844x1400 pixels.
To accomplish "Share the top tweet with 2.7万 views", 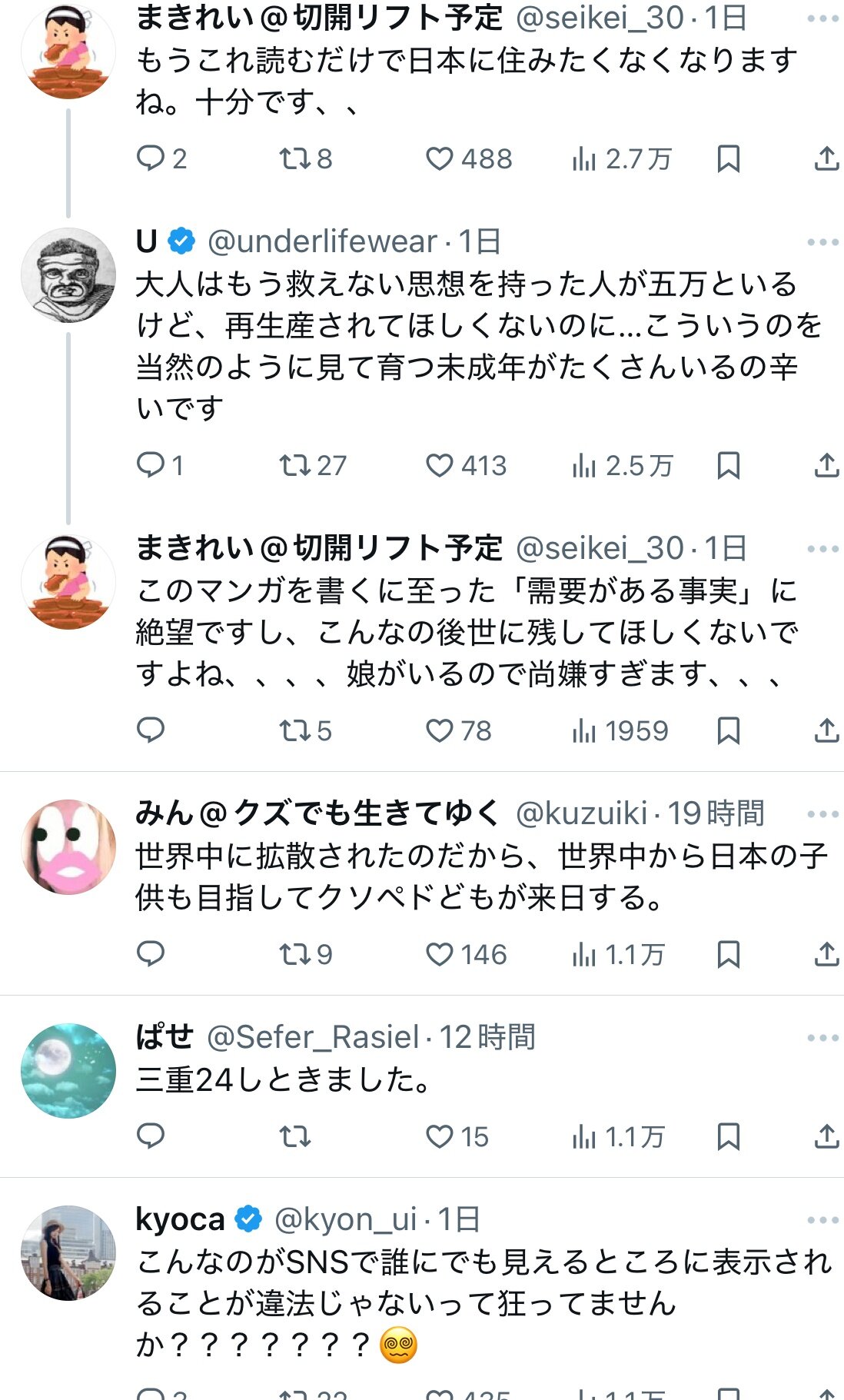I will point(826,159).
